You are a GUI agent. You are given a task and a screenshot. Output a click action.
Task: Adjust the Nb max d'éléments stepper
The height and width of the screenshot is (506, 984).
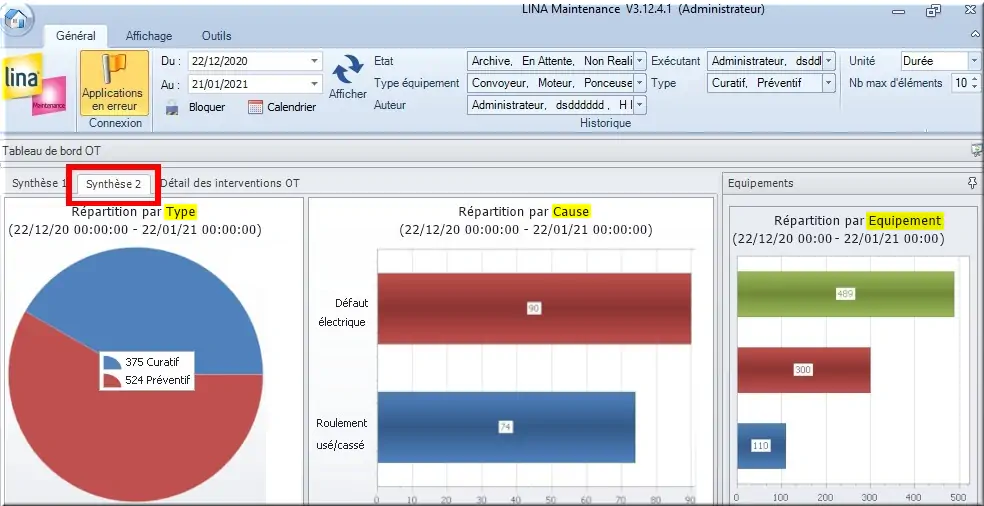pyautogui.click(x=975, y=83)
